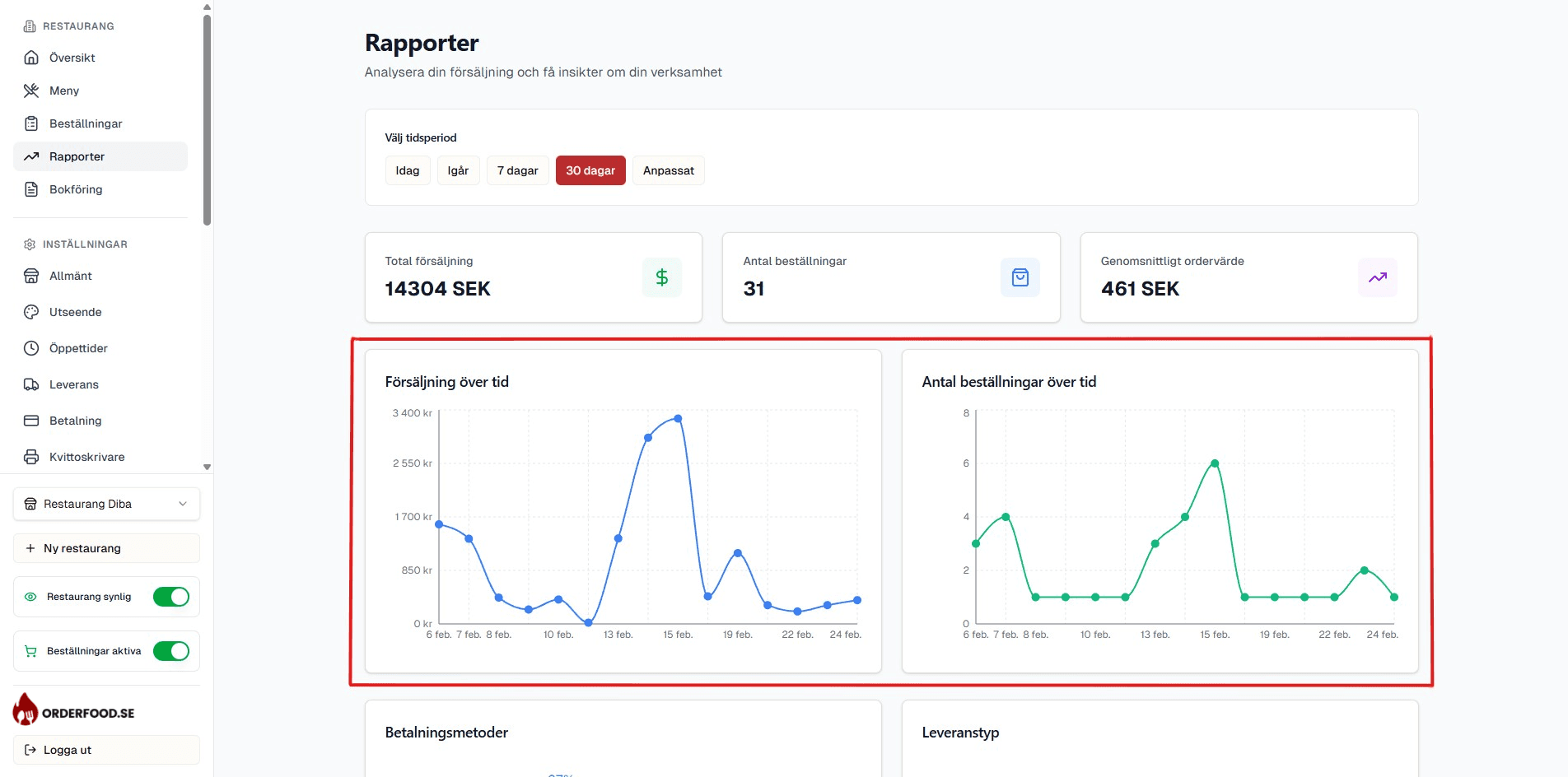Click the trending arrow average order icon
The height and width of the screenshot is (777, 1568).
[x=1377, y=278]
